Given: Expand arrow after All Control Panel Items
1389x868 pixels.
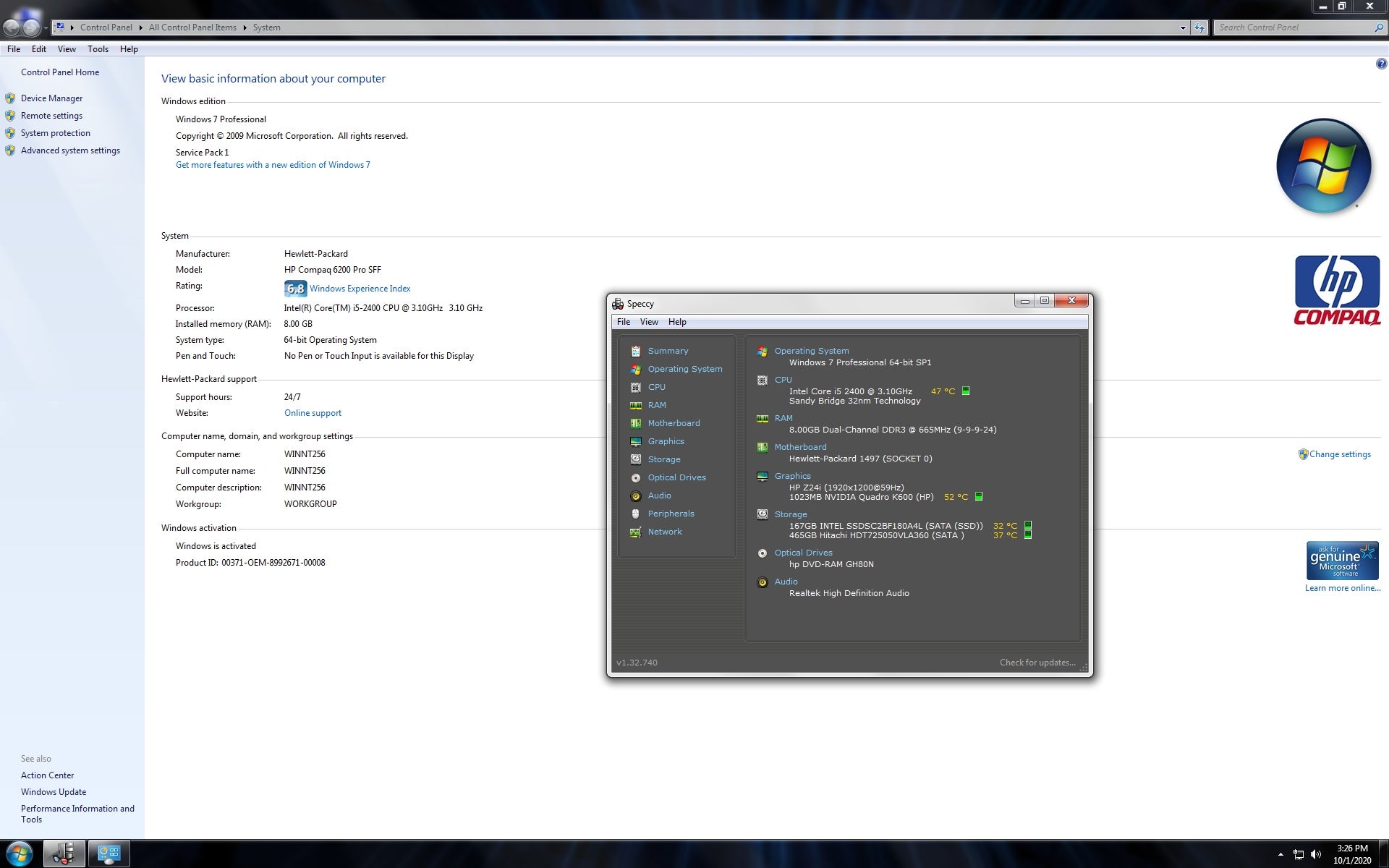Looking at the screenshot, I should coord(245,27).
